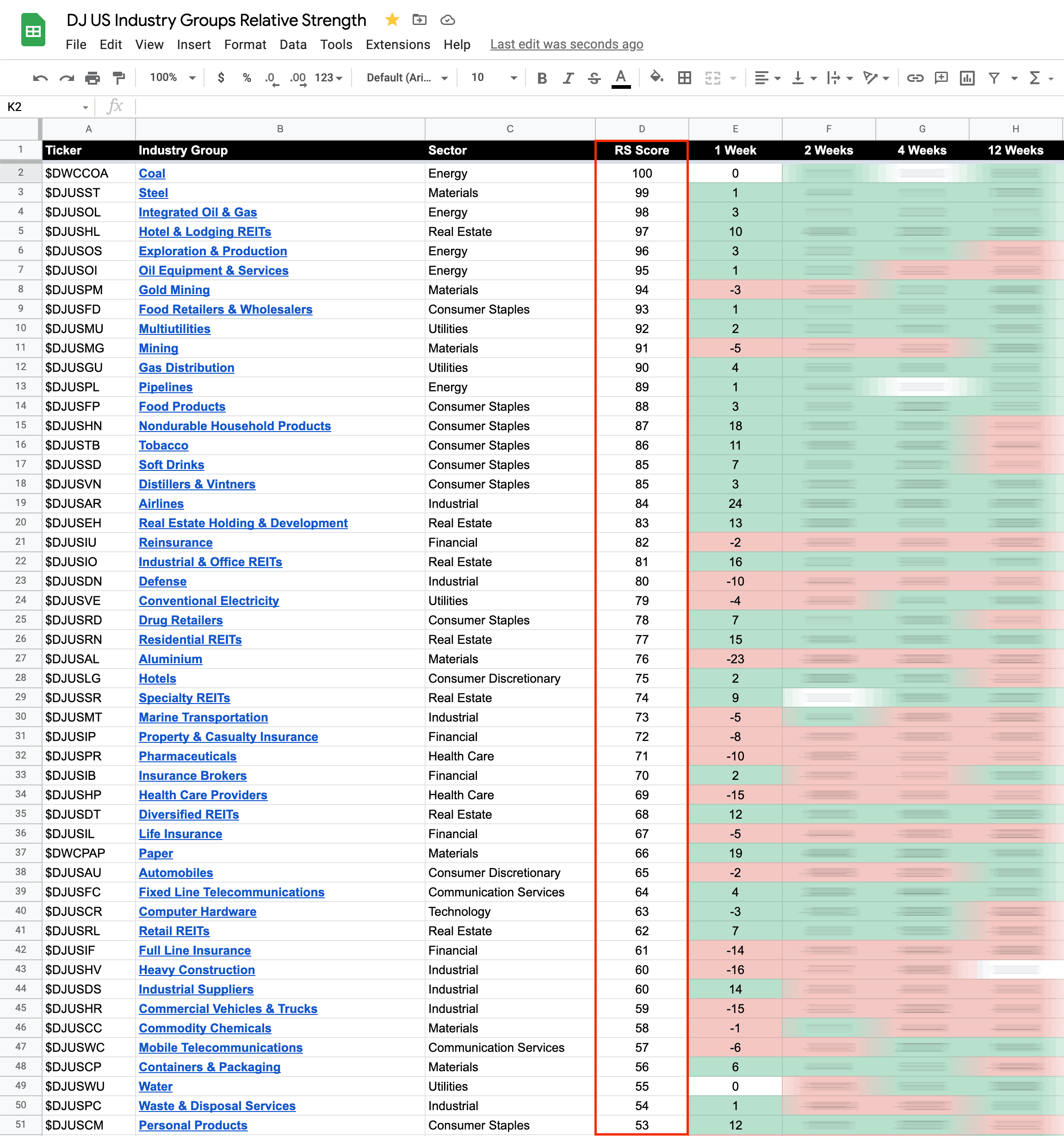The width and height of the screenshot is (1064, 1136).
Task: Open the fill color bucket
Action: [656, 77]
